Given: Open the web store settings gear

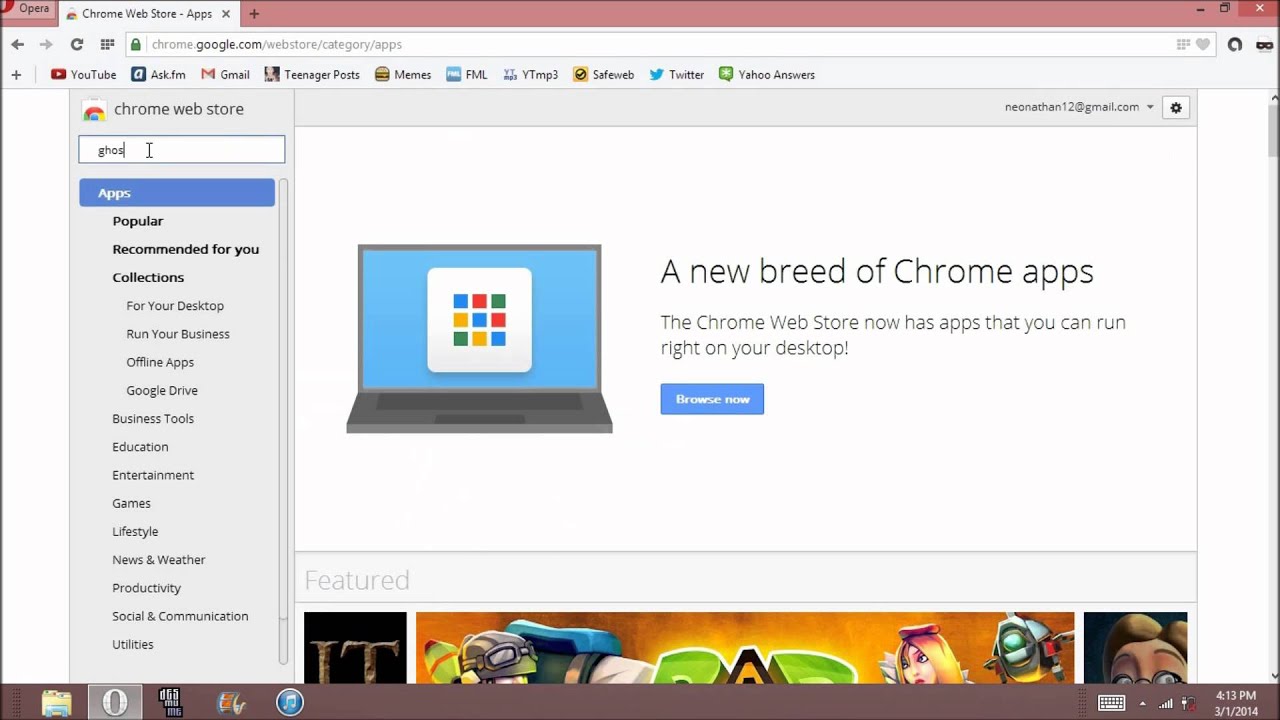Looking at the screenshot, I should point(1176,107).
